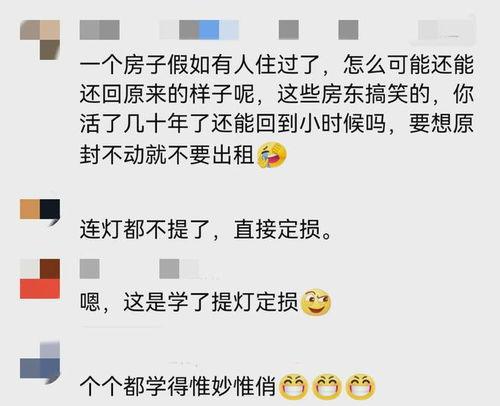The width and height of the screenshot is (500, 406).
Task: Select the comment 嗯，这是学了提灯定损
Action: (205, 303)
